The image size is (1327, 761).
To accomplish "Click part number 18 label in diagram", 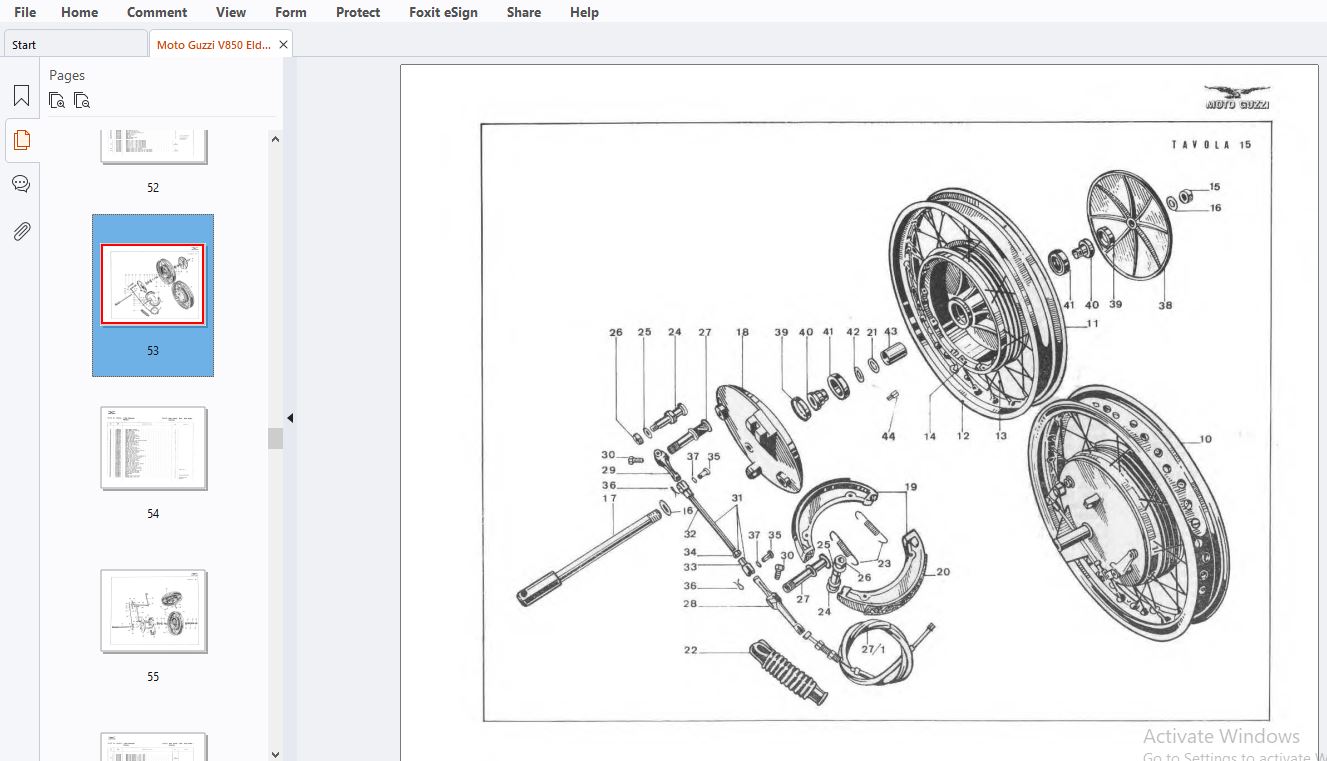I will point(742,333).
